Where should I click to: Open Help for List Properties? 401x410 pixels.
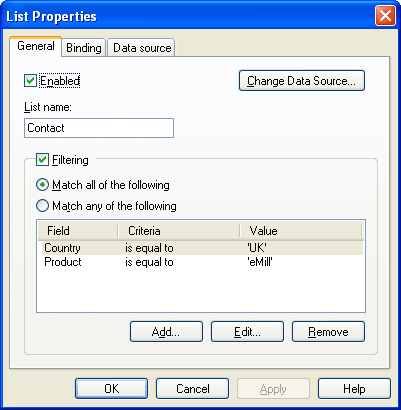(354, 389)
